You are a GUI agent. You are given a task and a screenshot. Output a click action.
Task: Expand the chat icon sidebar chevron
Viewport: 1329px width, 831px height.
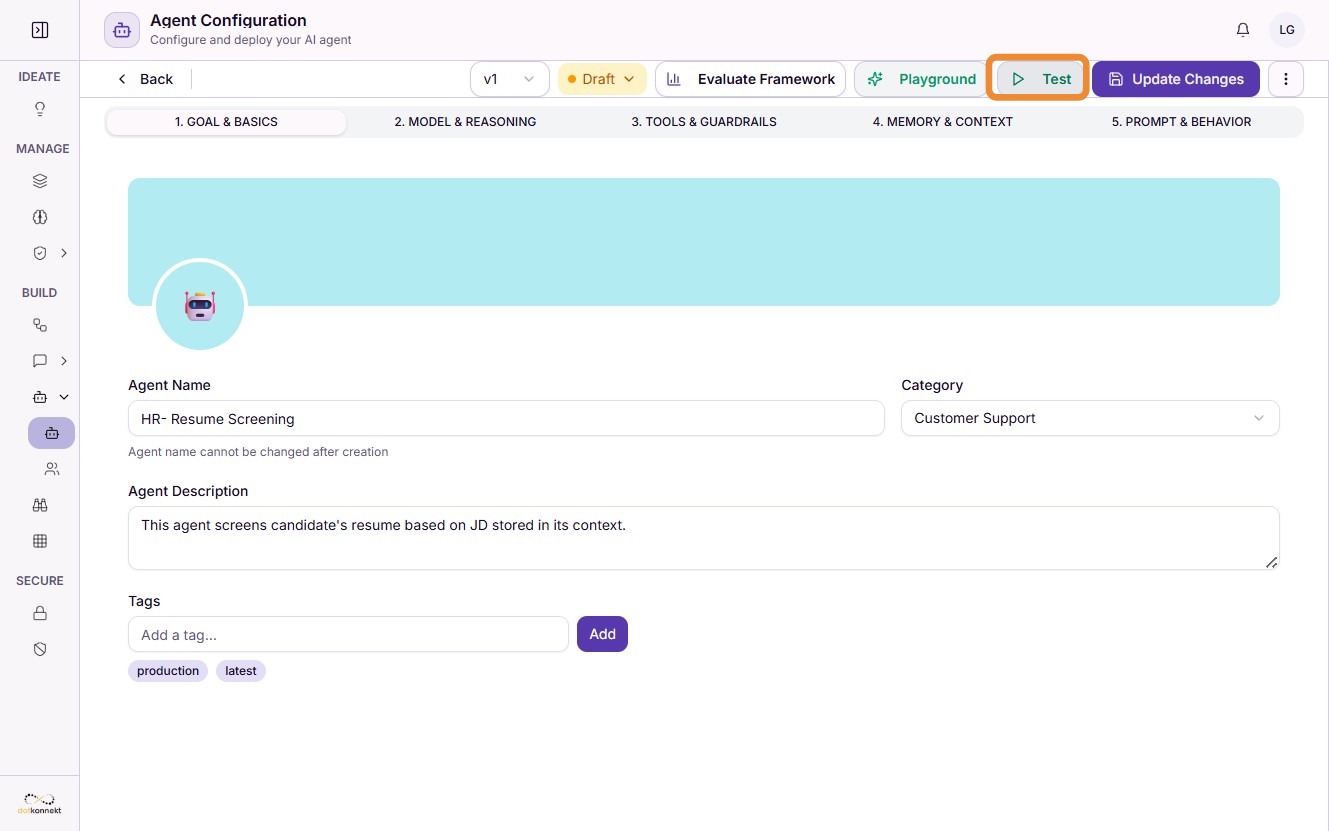pyautogui.click(x=64, y=361)
